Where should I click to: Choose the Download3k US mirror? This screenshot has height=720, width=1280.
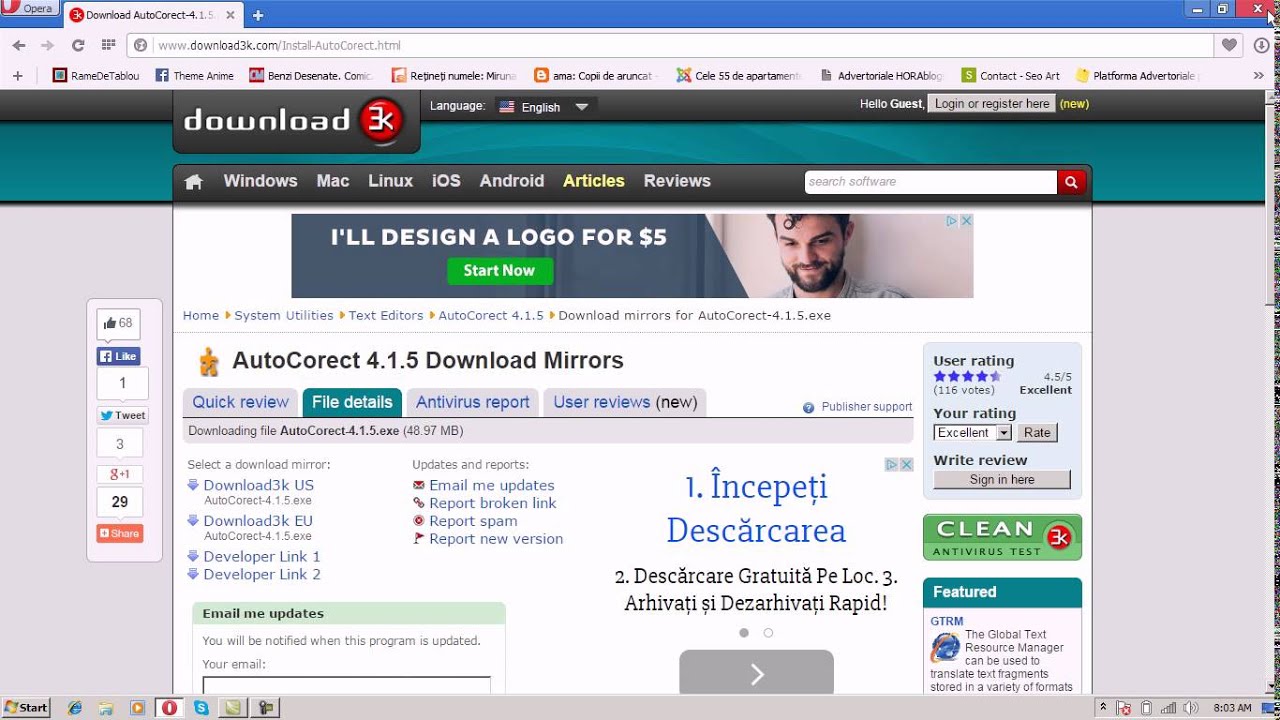click(258, 485)
